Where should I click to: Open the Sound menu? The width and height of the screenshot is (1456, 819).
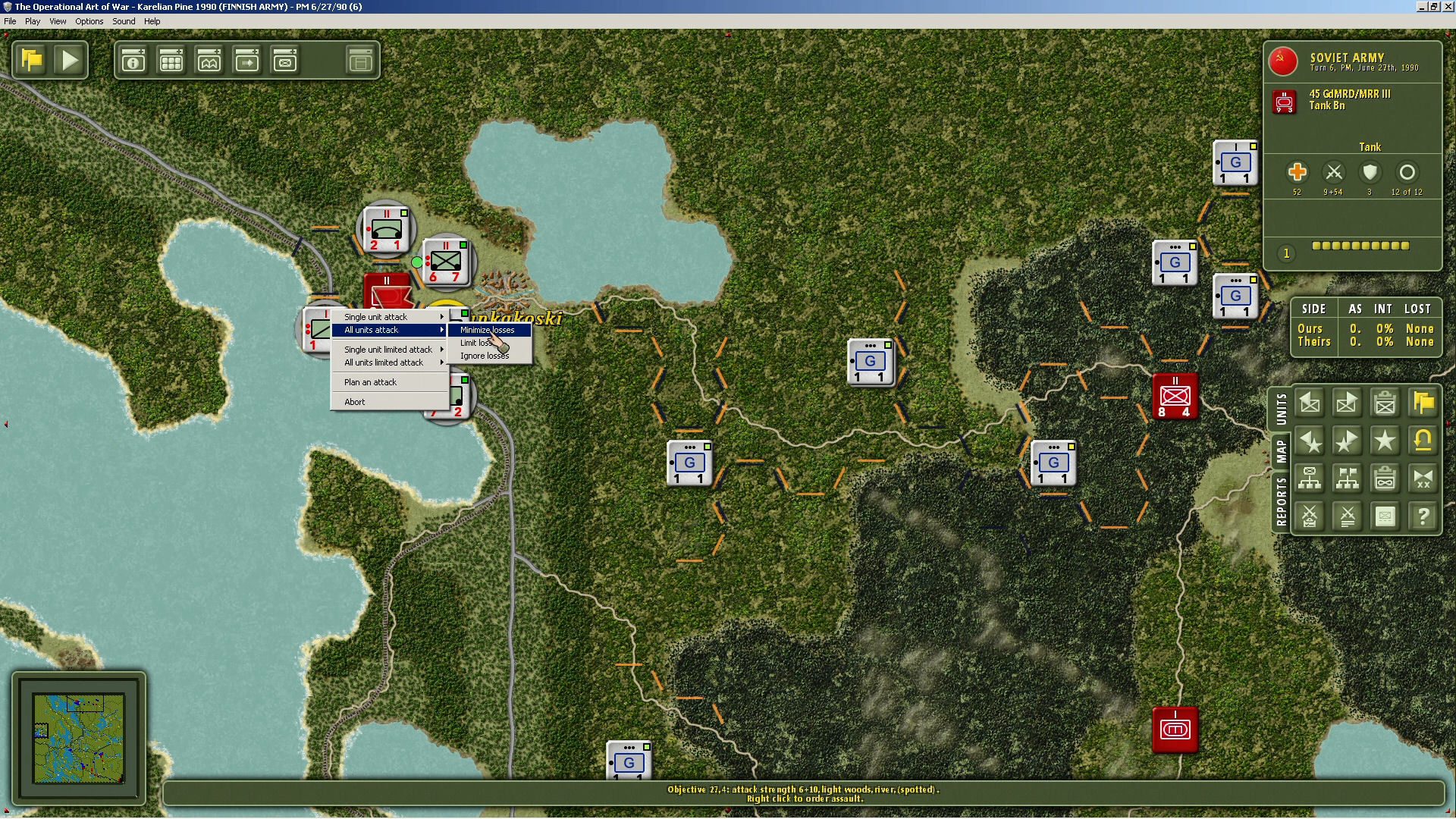click(x=124, y=21)
